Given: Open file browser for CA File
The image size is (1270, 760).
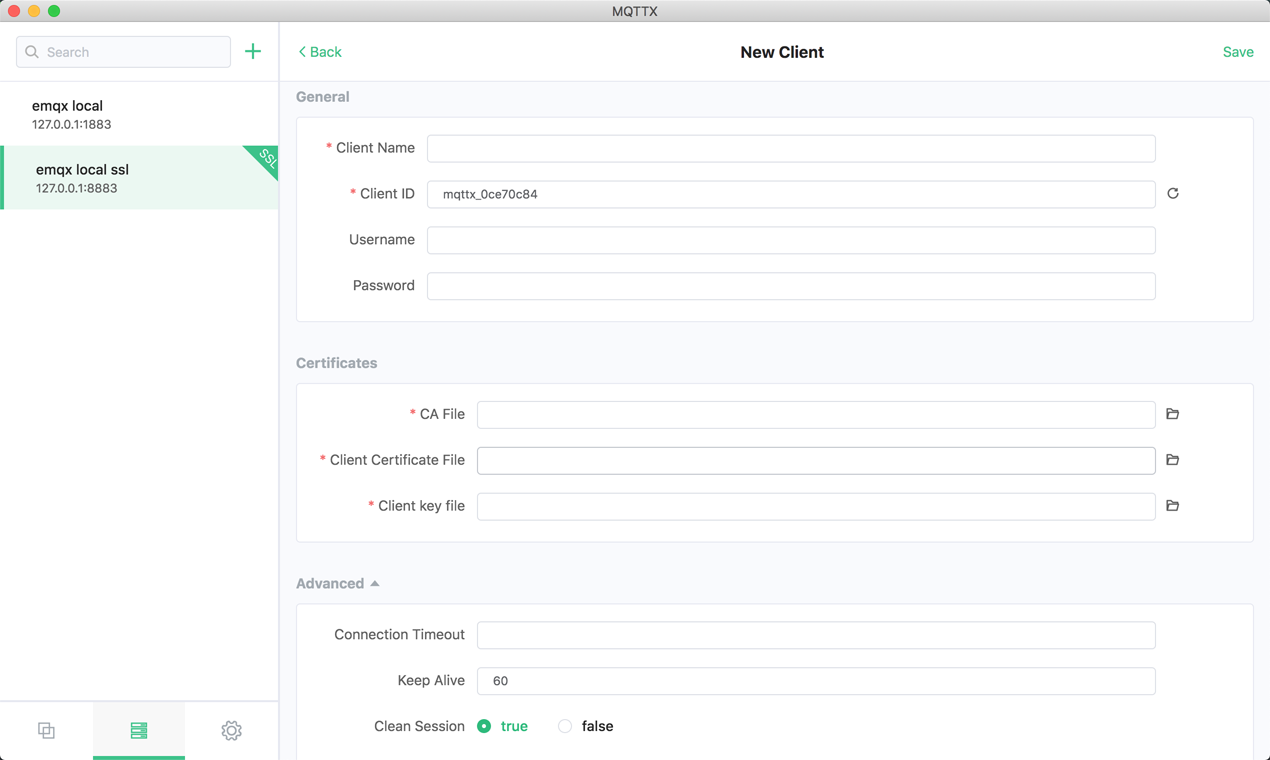Looking at the screenshot, I should point(1172,414).
